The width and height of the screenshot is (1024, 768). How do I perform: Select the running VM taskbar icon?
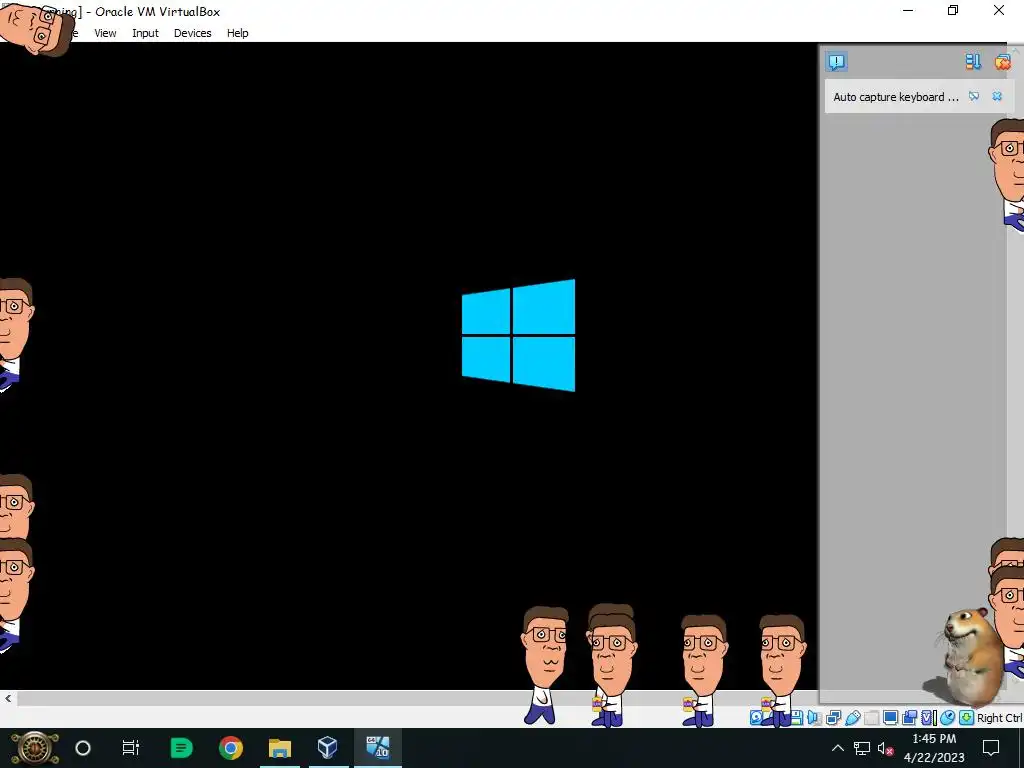377,747
